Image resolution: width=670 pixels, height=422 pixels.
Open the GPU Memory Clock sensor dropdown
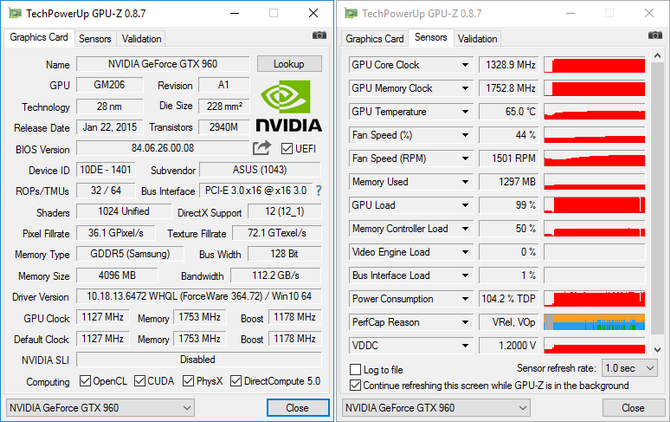(465, 88)
